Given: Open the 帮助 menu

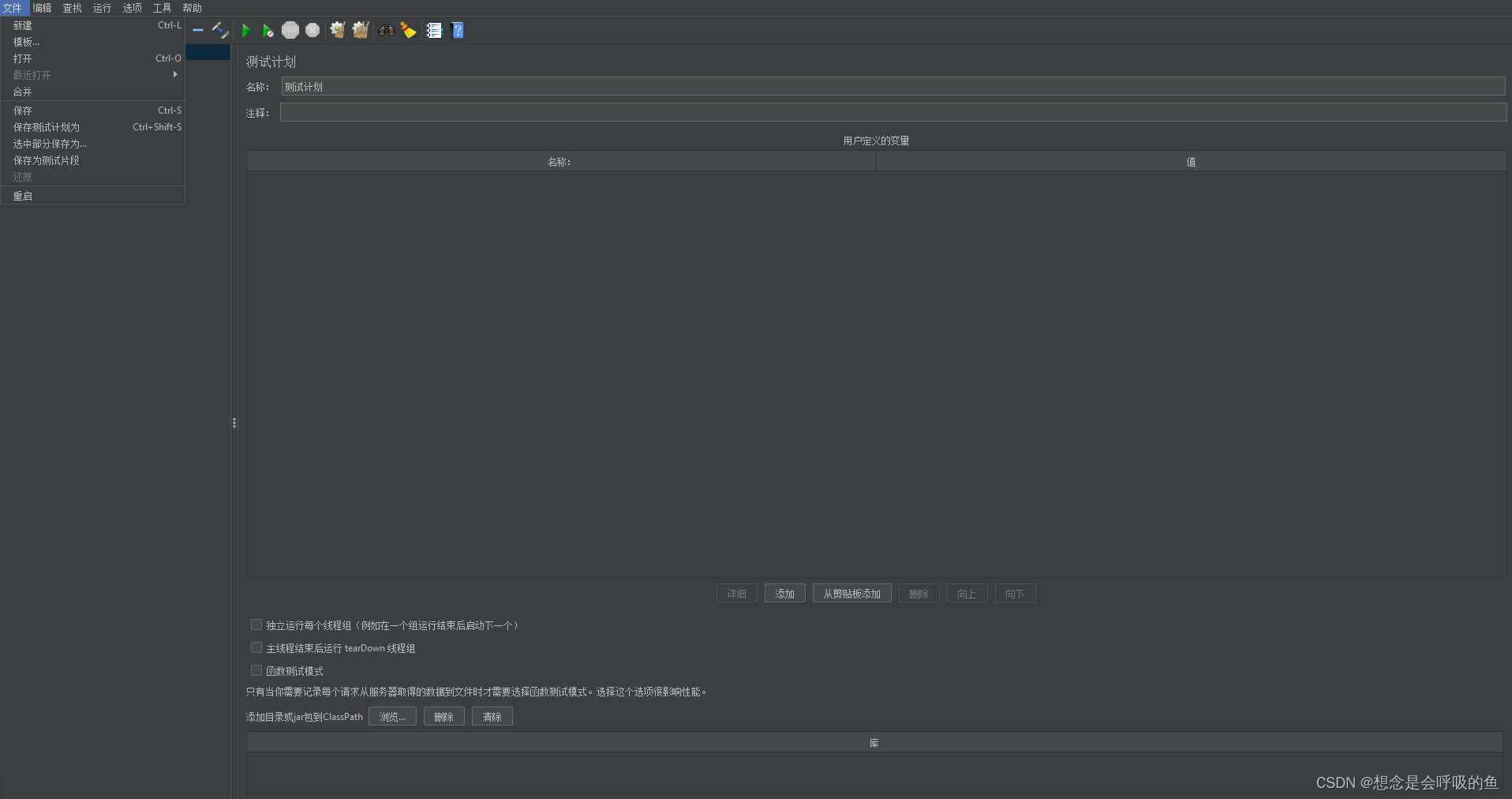Looking at the screenshot, I should tap(192, 8).
